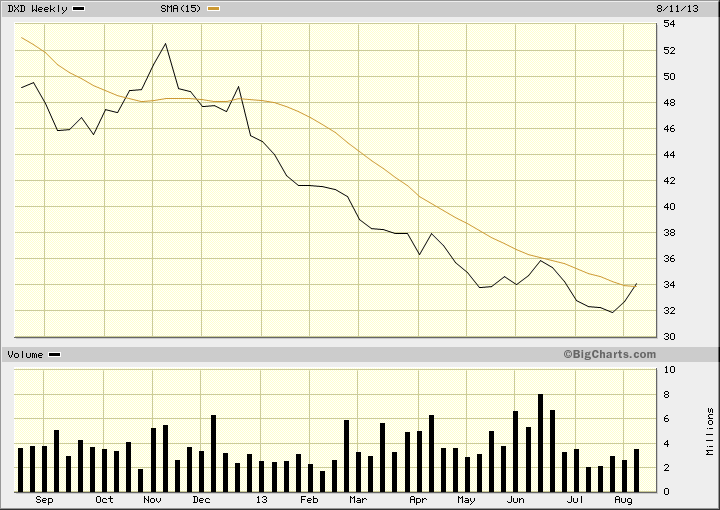Image resolution: width=720 pixels, height=510 pixels.
Task: Click the 6 volume axis label
Action: click(x=666, y=419)
